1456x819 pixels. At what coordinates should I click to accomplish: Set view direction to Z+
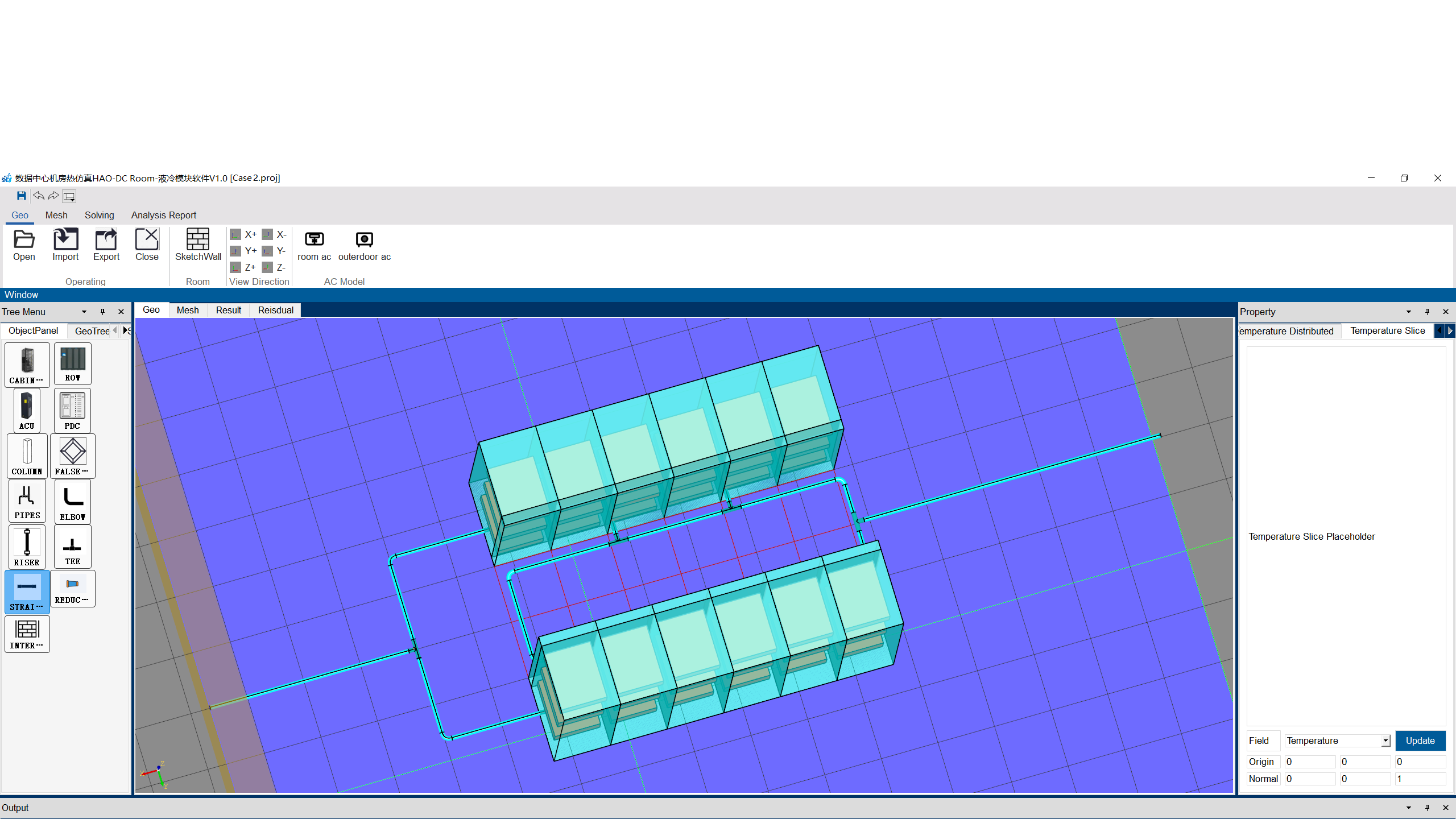point(243,267)
